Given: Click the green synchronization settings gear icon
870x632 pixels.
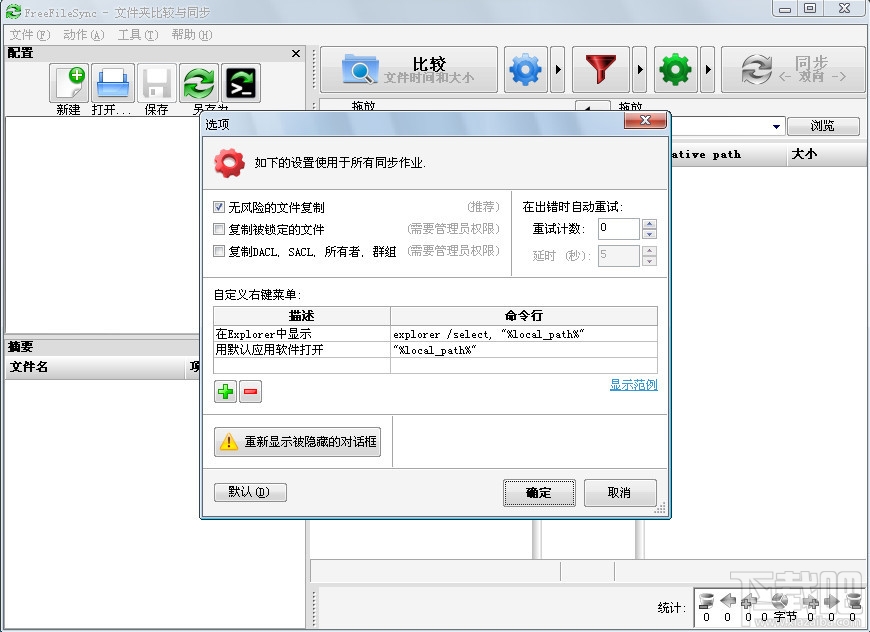Looking at the screenshot, I should [675, 69].
